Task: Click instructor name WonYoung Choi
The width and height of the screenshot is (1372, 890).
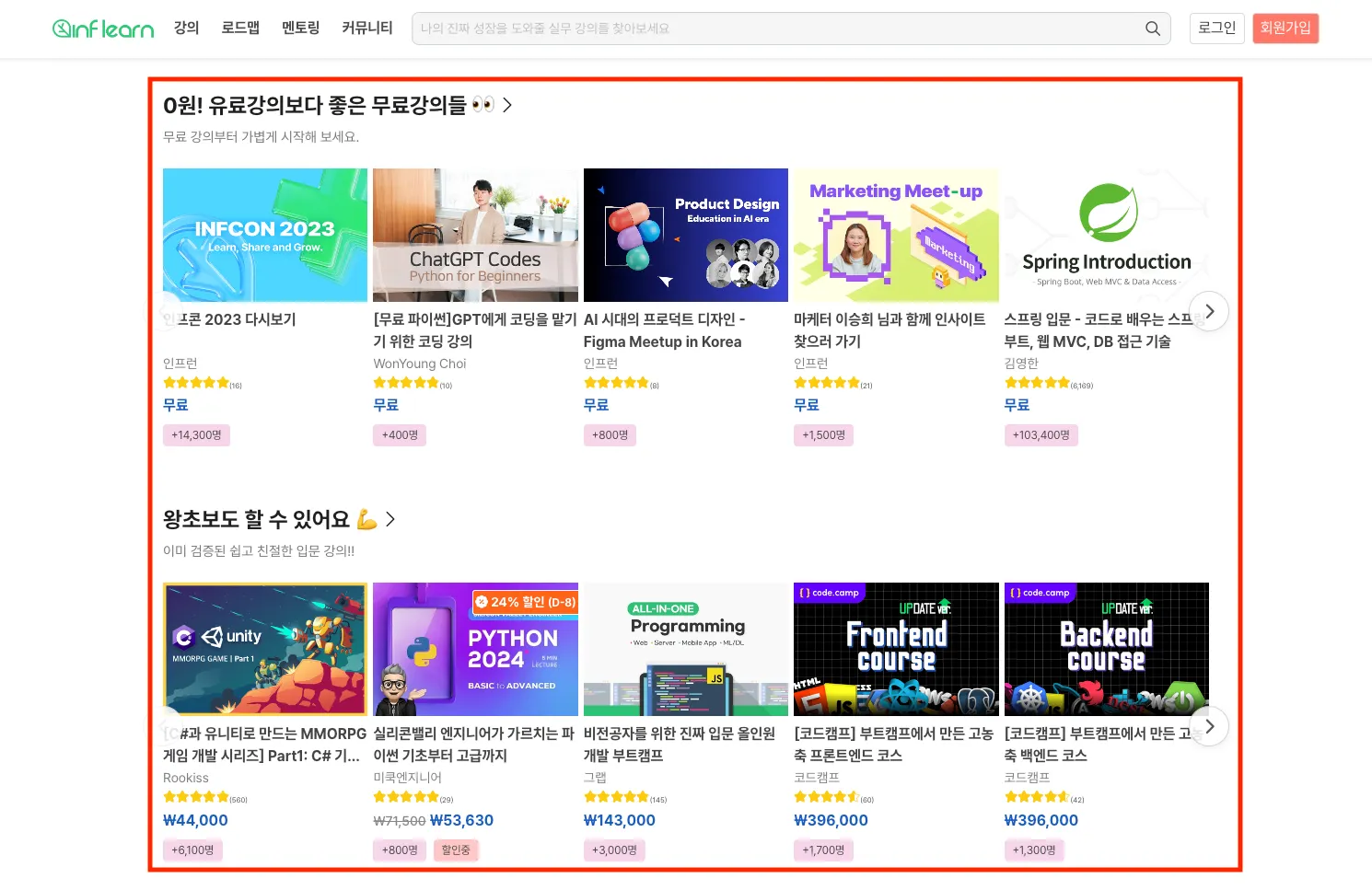Action: tap(420, 364)
